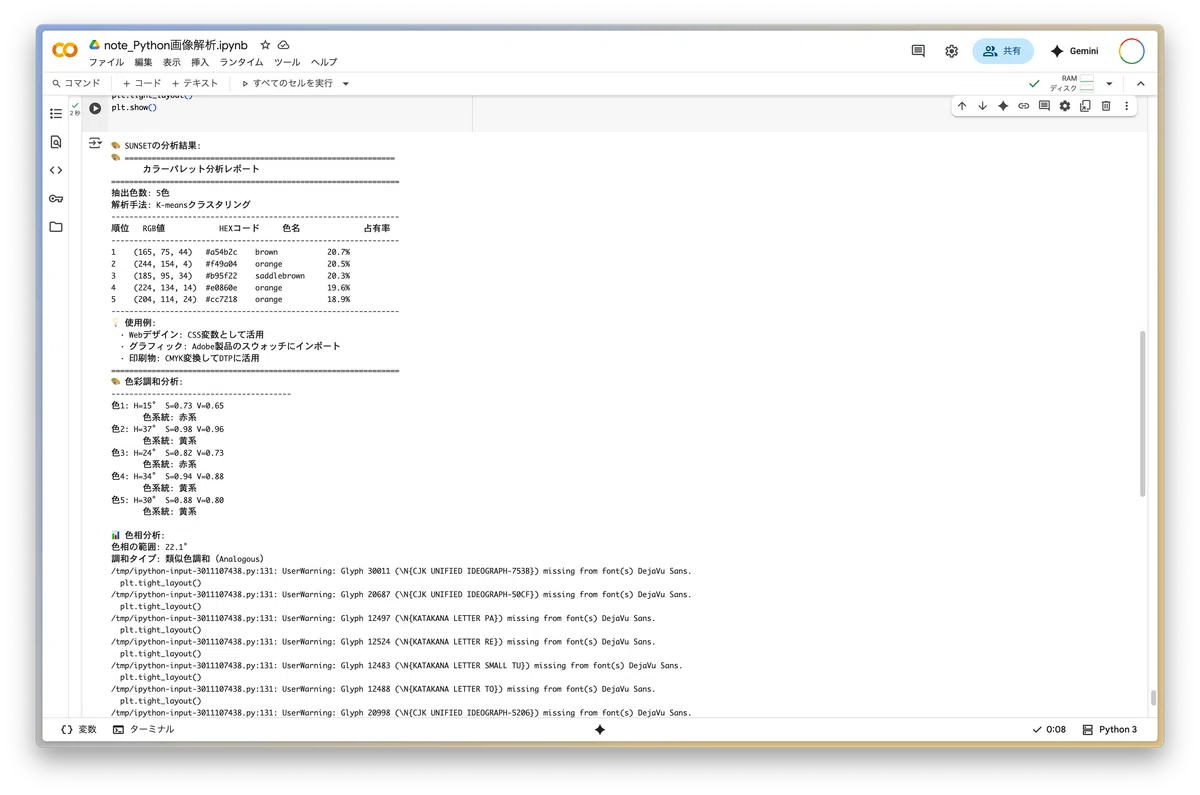Click the Google account avatar

tap(1132, 51)
